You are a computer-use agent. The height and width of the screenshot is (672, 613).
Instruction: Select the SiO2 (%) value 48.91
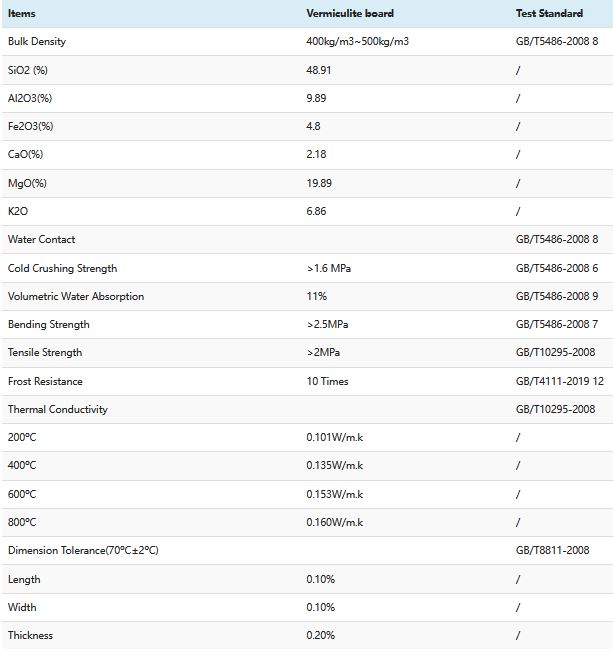click(320, 70)
